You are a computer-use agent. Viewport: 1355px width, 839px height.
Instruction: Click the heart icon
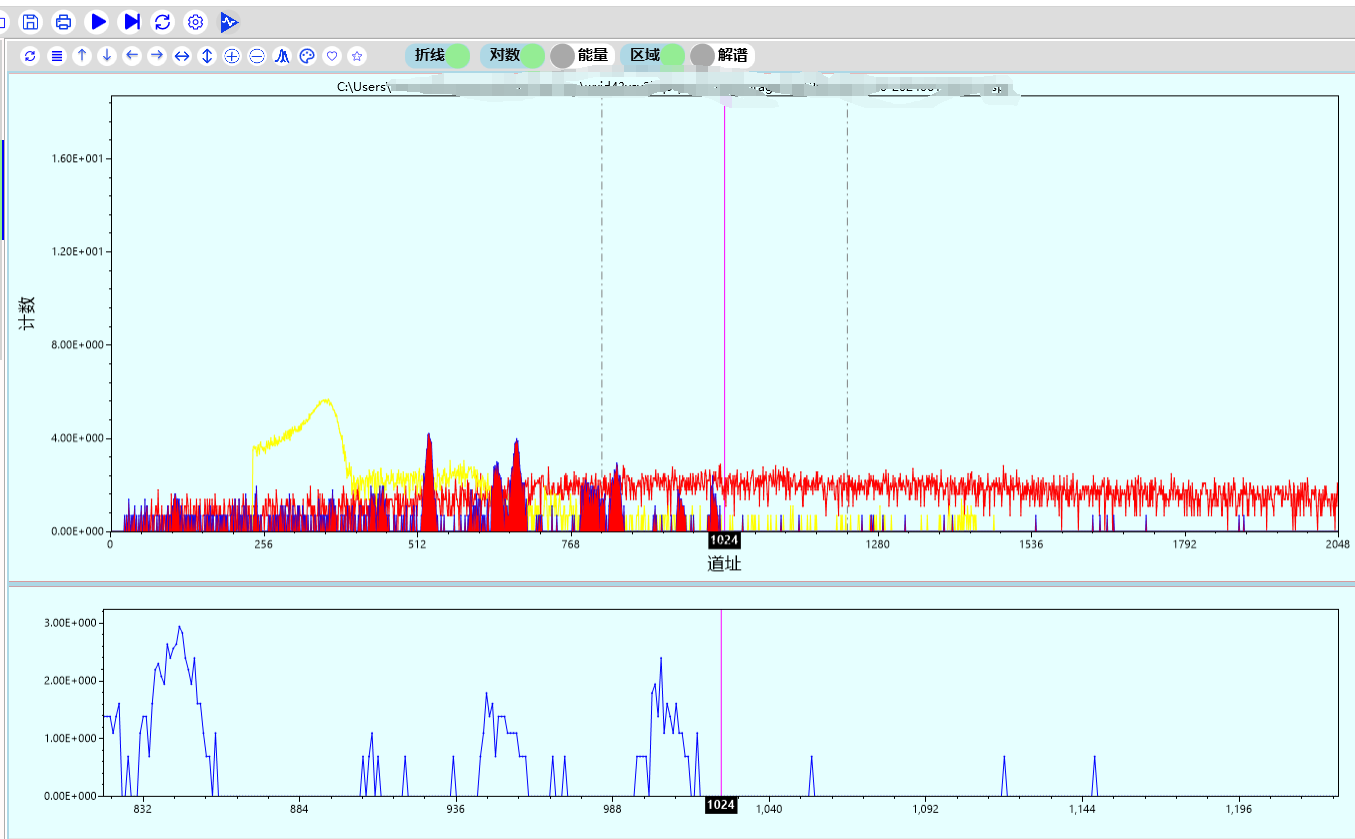pos(332,56)
